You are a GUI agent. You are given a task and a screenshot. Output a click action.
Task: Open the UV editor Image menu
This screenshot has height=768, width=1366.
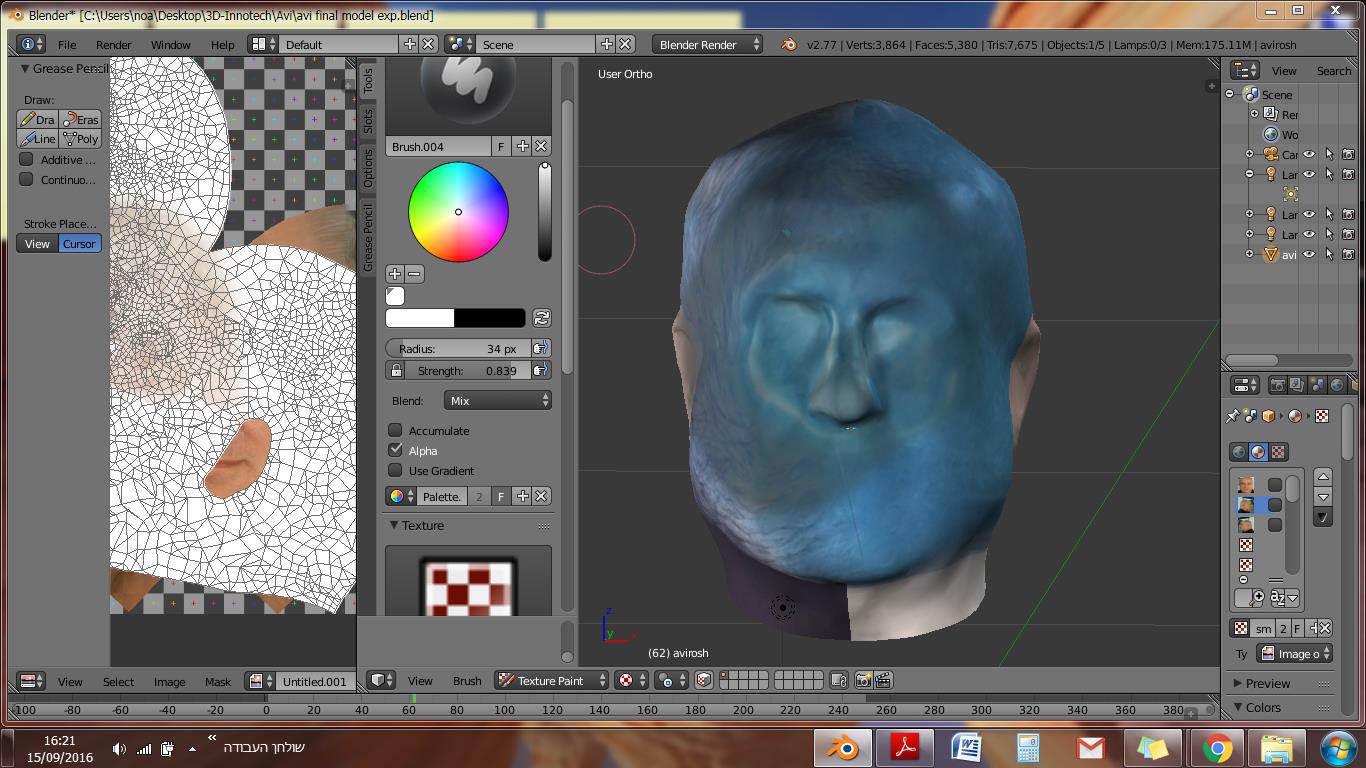coord(169,682)
